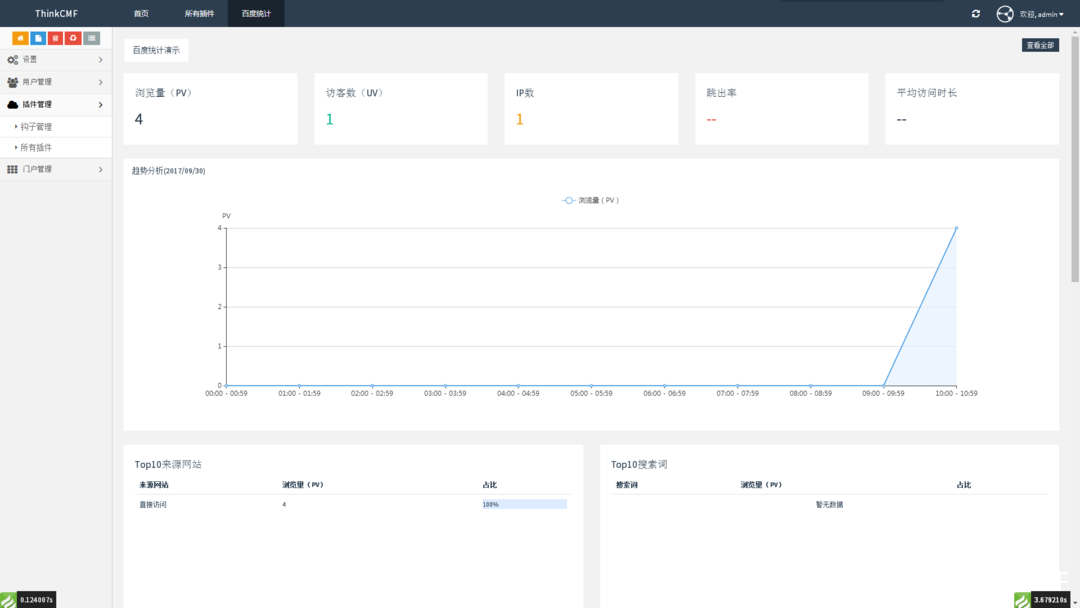Click the 暂无数据 text
1080x608 pixels.
(x=829, y=505)
